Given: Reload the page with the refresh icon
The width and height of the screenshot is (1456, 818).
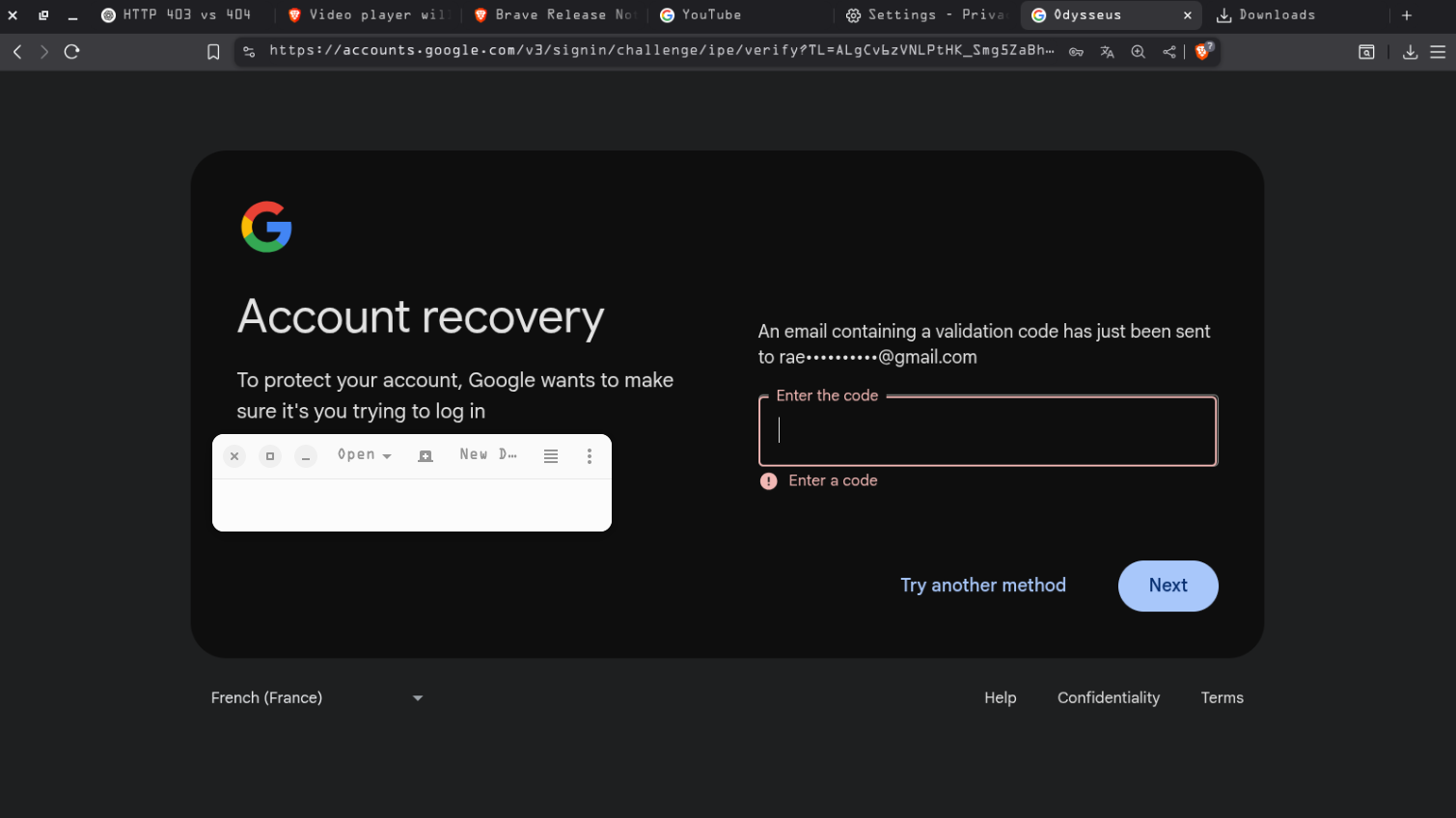Looking at the screenshot, I should [x=71, y=52].
